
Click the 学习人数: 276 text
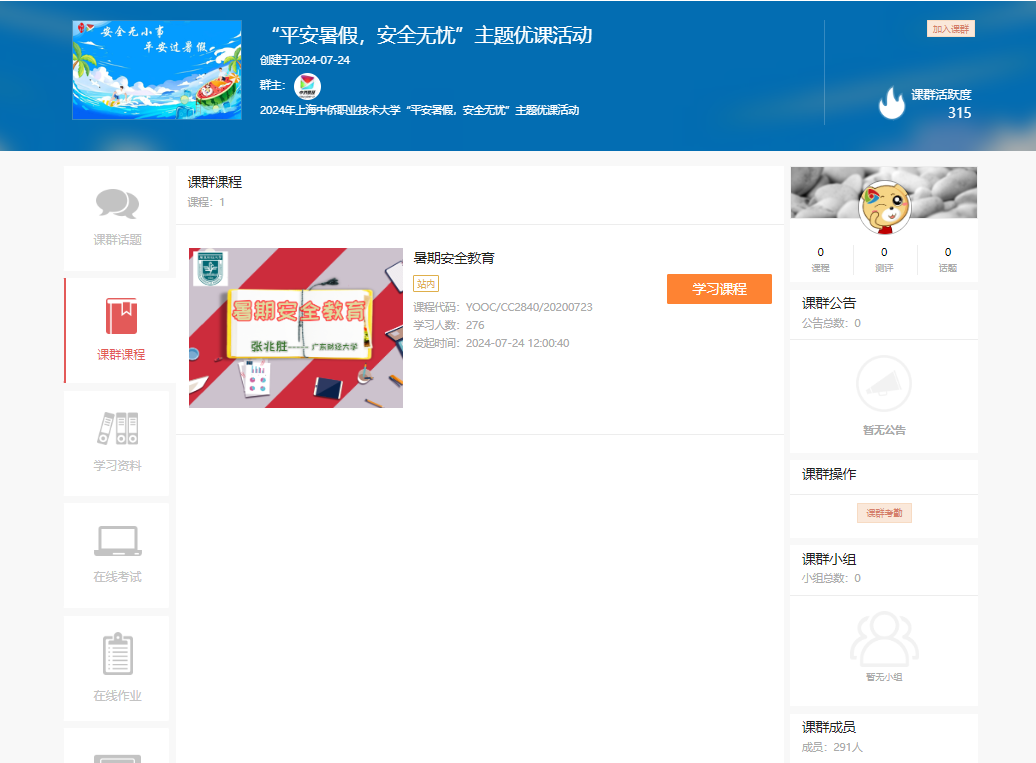(449, 325)
